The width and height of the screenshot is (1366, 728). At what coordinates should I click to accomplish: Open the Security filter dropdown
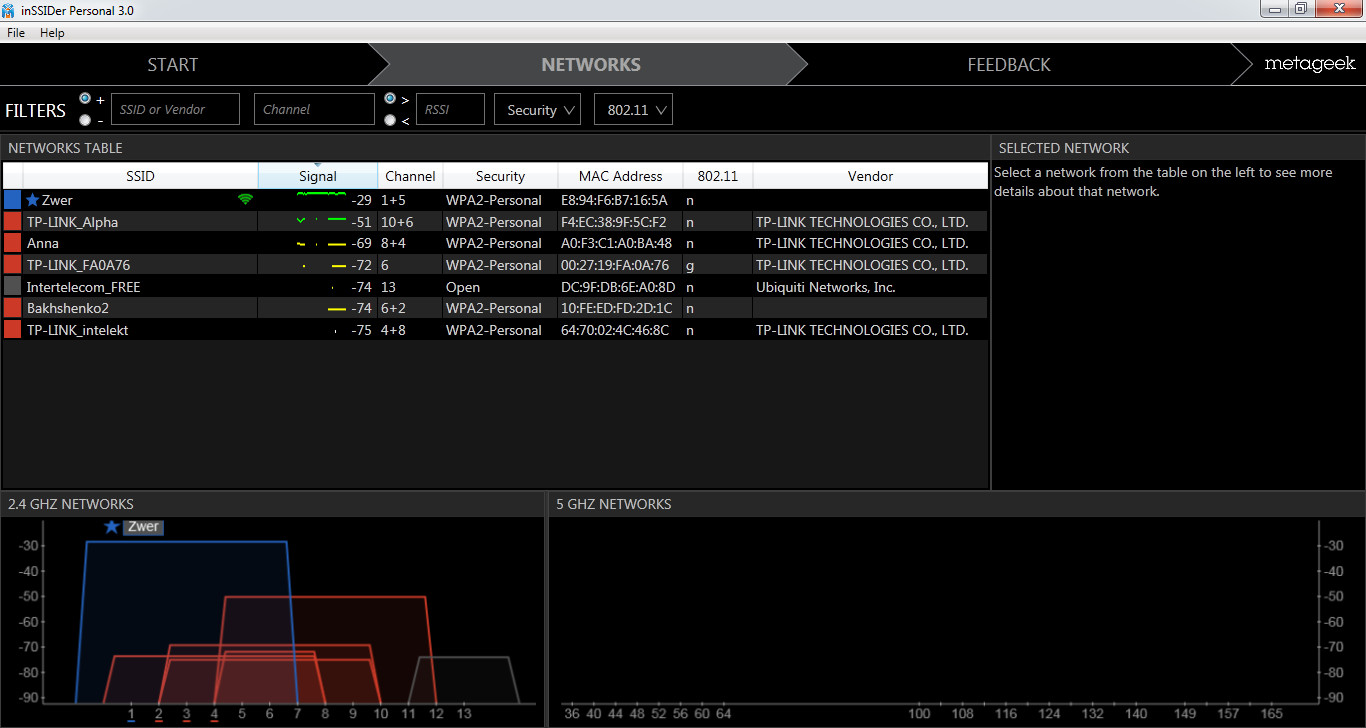pyautogui.click(x=537, y=110)
